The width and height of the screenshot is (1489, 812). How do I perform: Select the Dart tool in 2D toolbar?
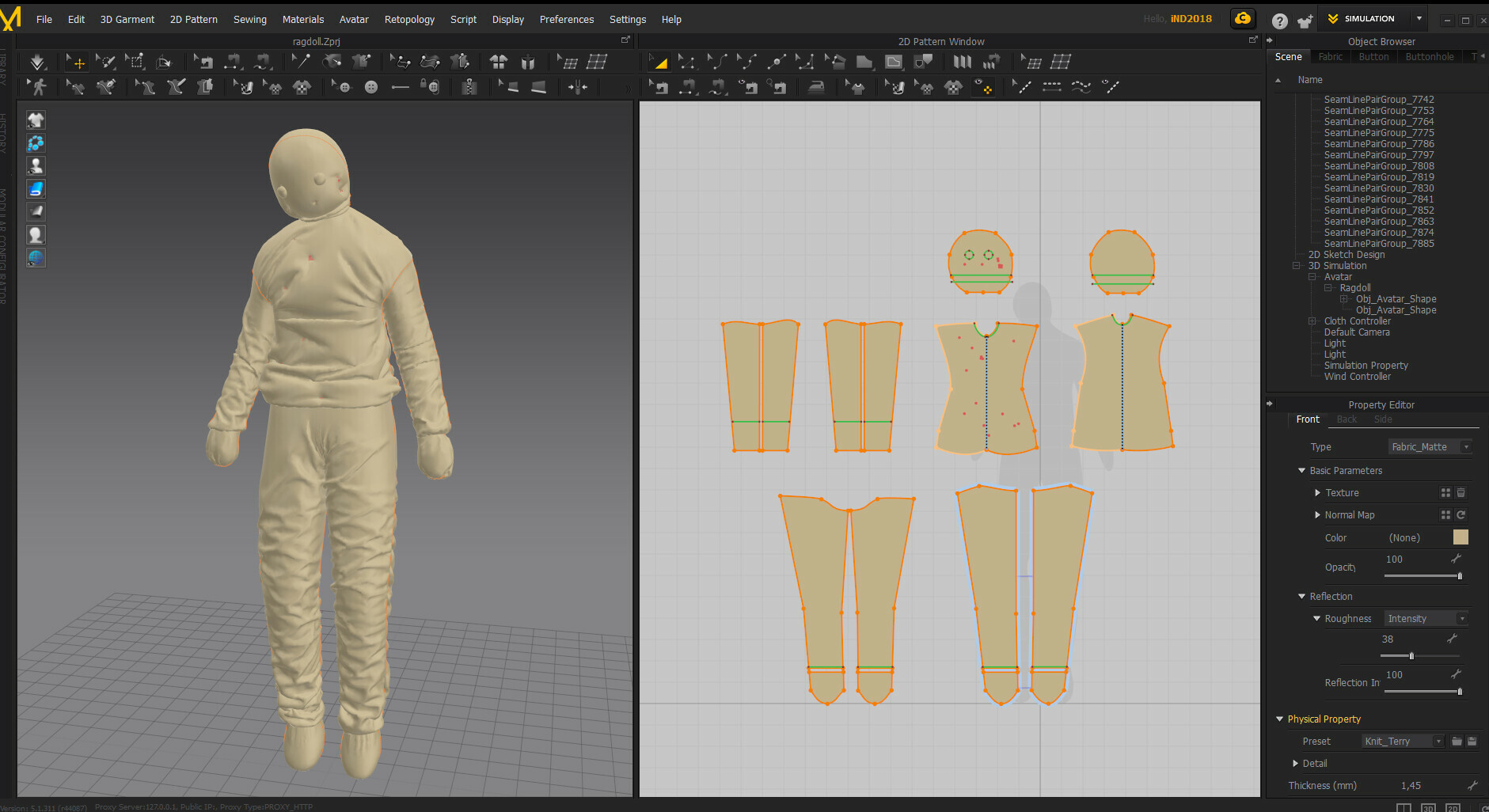(x=923, y=62)
